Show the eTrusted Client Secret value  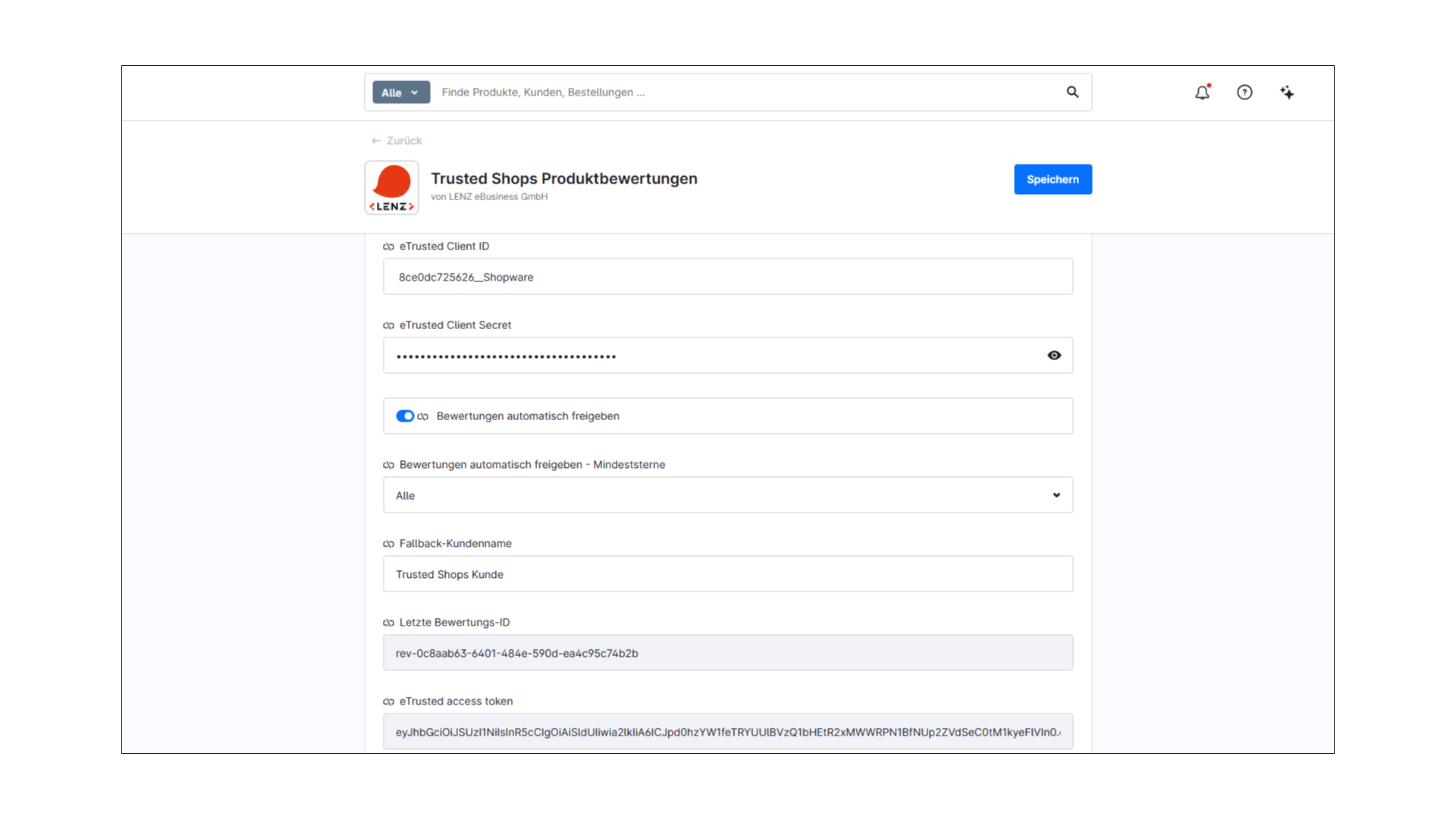[x=1054, y=356]
